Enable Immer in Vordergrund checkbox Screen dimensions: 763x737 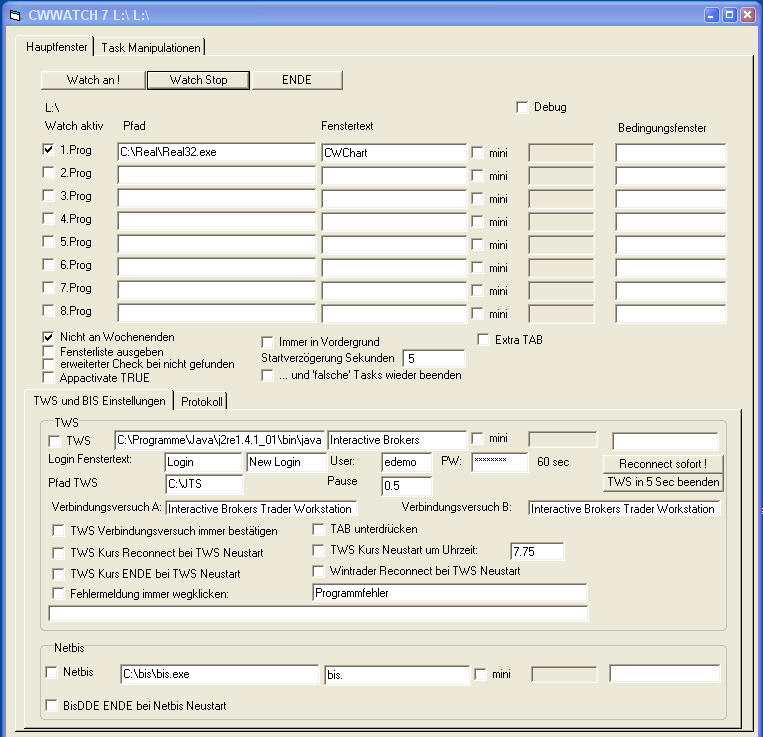268,342
